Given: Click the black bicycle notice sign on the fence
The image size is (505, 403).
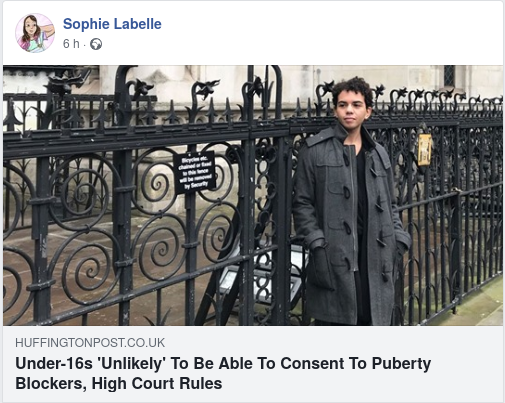Looking at the screenshot, I should (x=195, y=172).
